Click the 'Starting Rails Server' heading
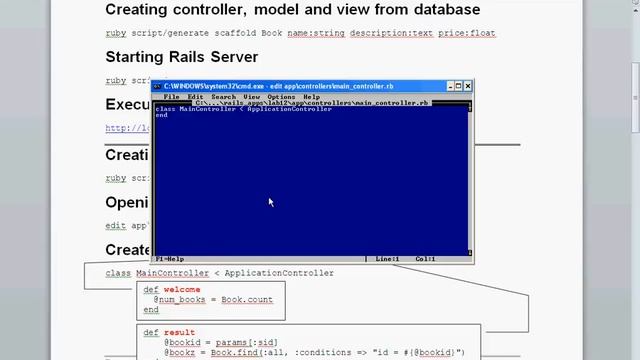The width and height of the screenshot is (640, 360). tap(182, 57)
